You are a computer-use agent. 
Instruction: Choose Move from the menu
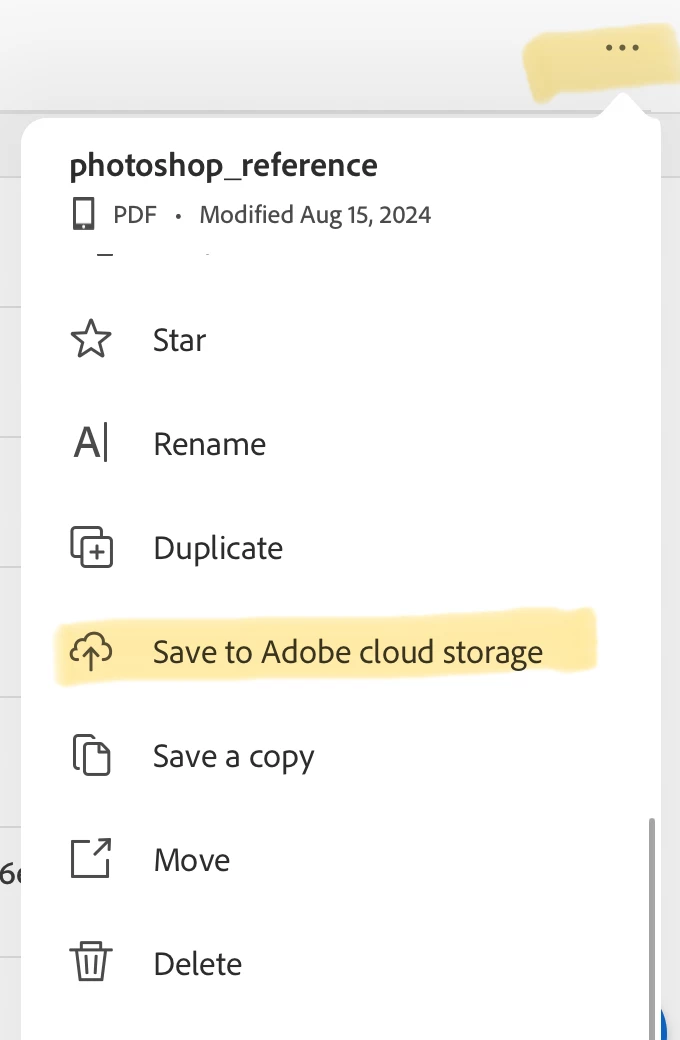coord(192,860)
